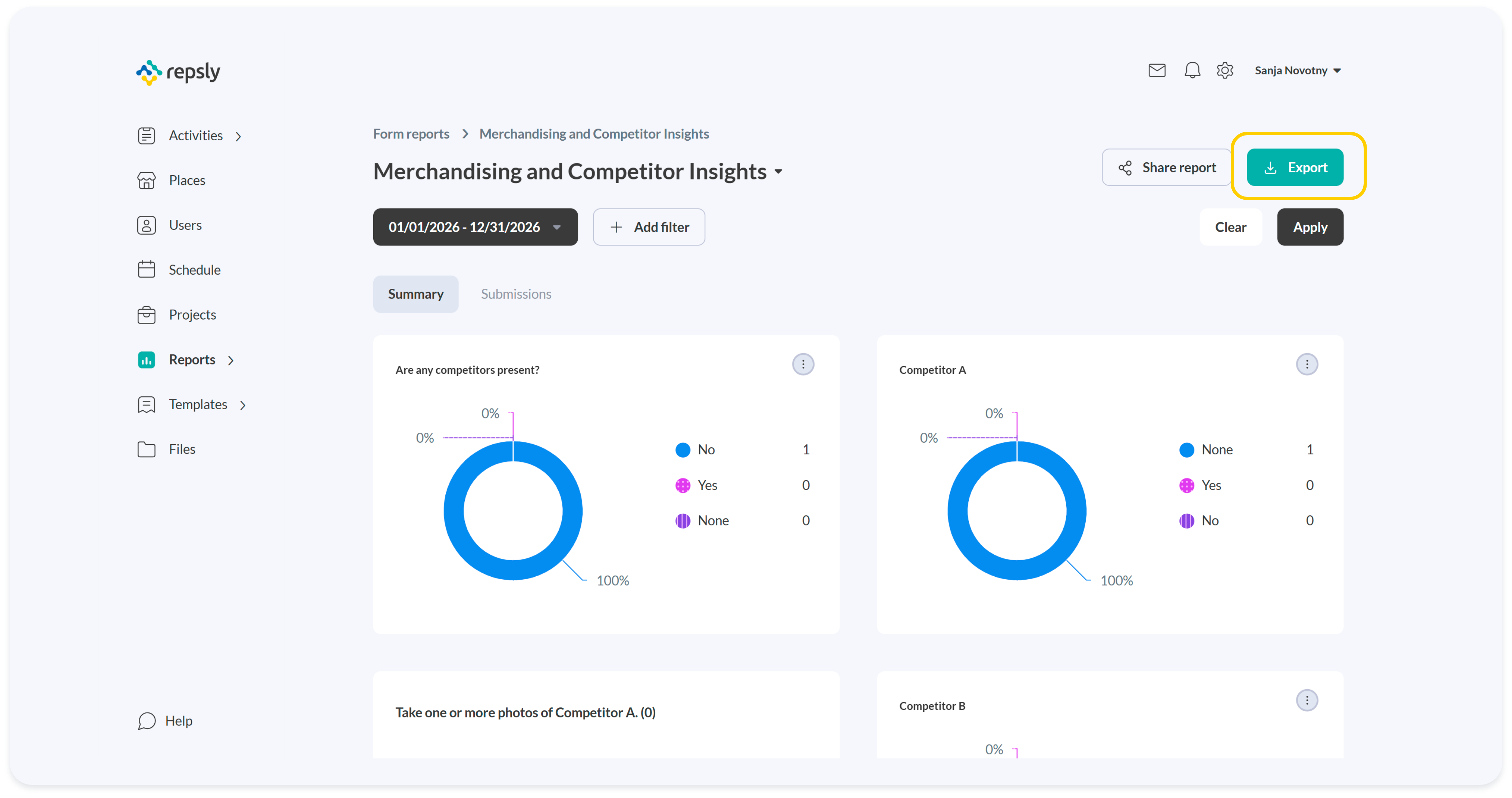Click the Form reports breadcrumb link
The image size is (1512, 798).
click(x=411, y=134)
